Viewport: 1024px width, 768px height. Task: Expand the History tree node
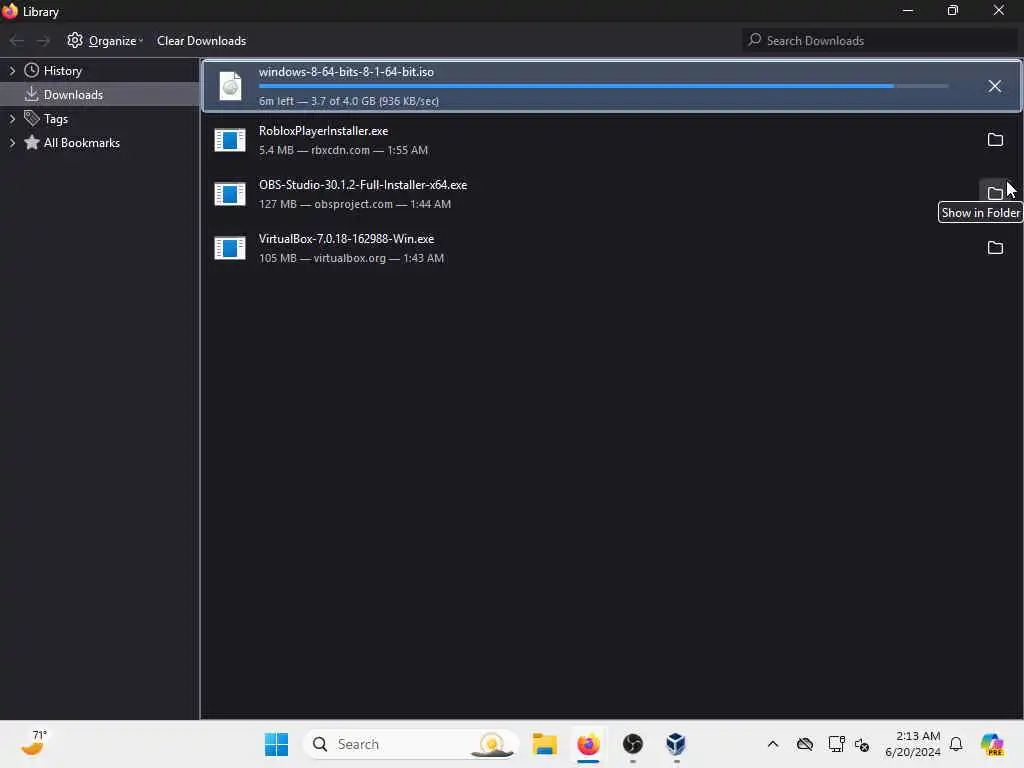click(x=12, y=71)
